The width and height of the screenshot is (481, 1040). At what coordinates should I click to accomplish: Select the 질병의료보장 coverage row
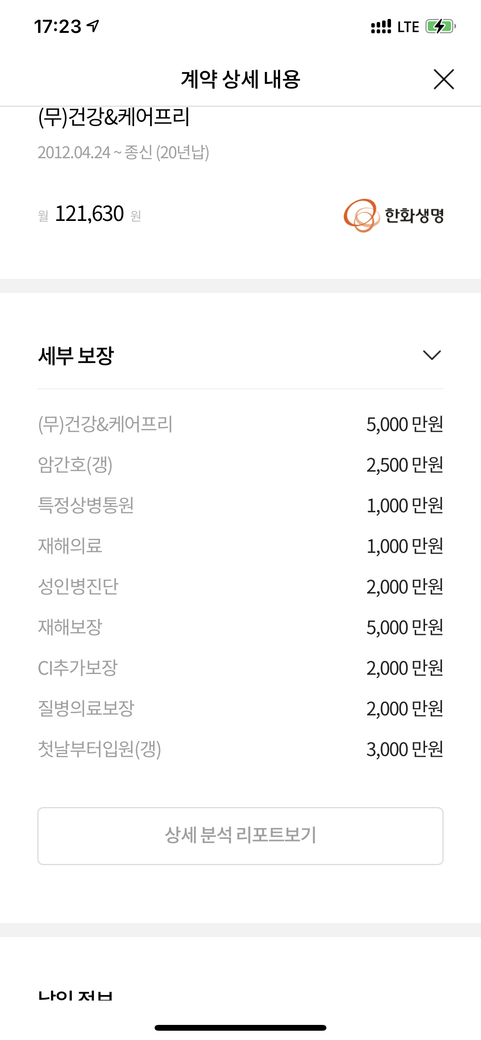click(x=240, y=709)
